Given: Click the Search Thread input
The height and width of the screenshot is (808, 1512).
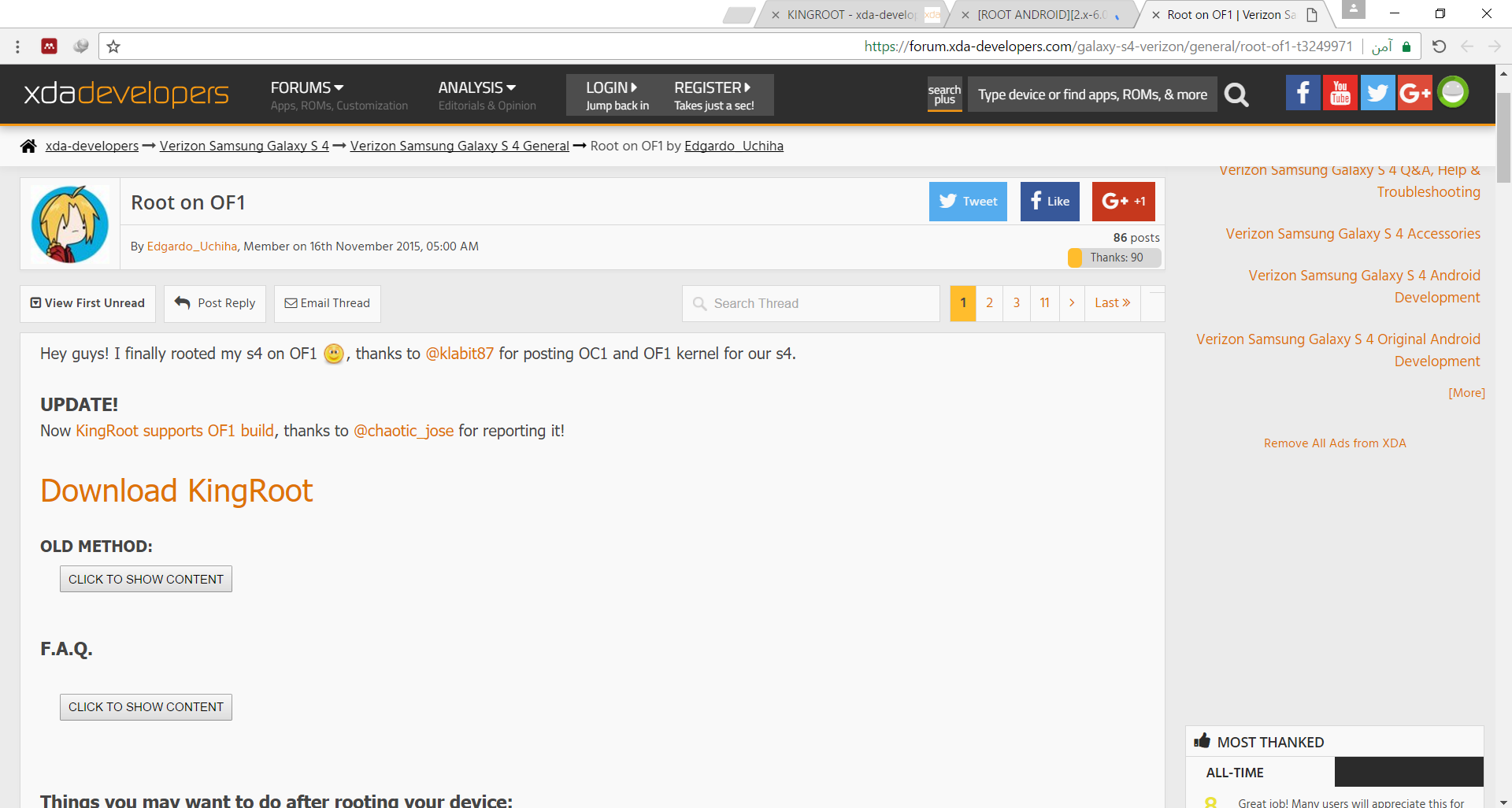Looking at the screenshot, I should (811, 303).
